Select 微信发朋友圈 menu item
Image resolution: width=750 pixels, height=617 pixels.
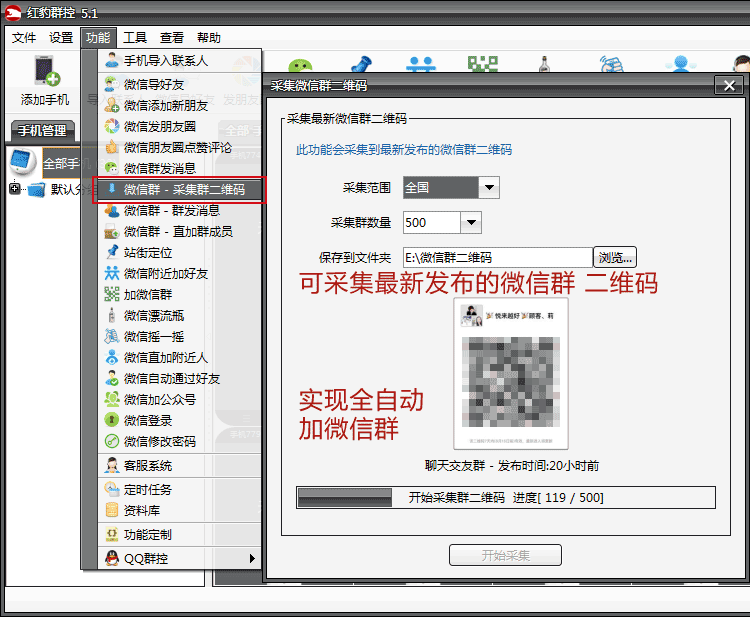(x=180, y=127)
